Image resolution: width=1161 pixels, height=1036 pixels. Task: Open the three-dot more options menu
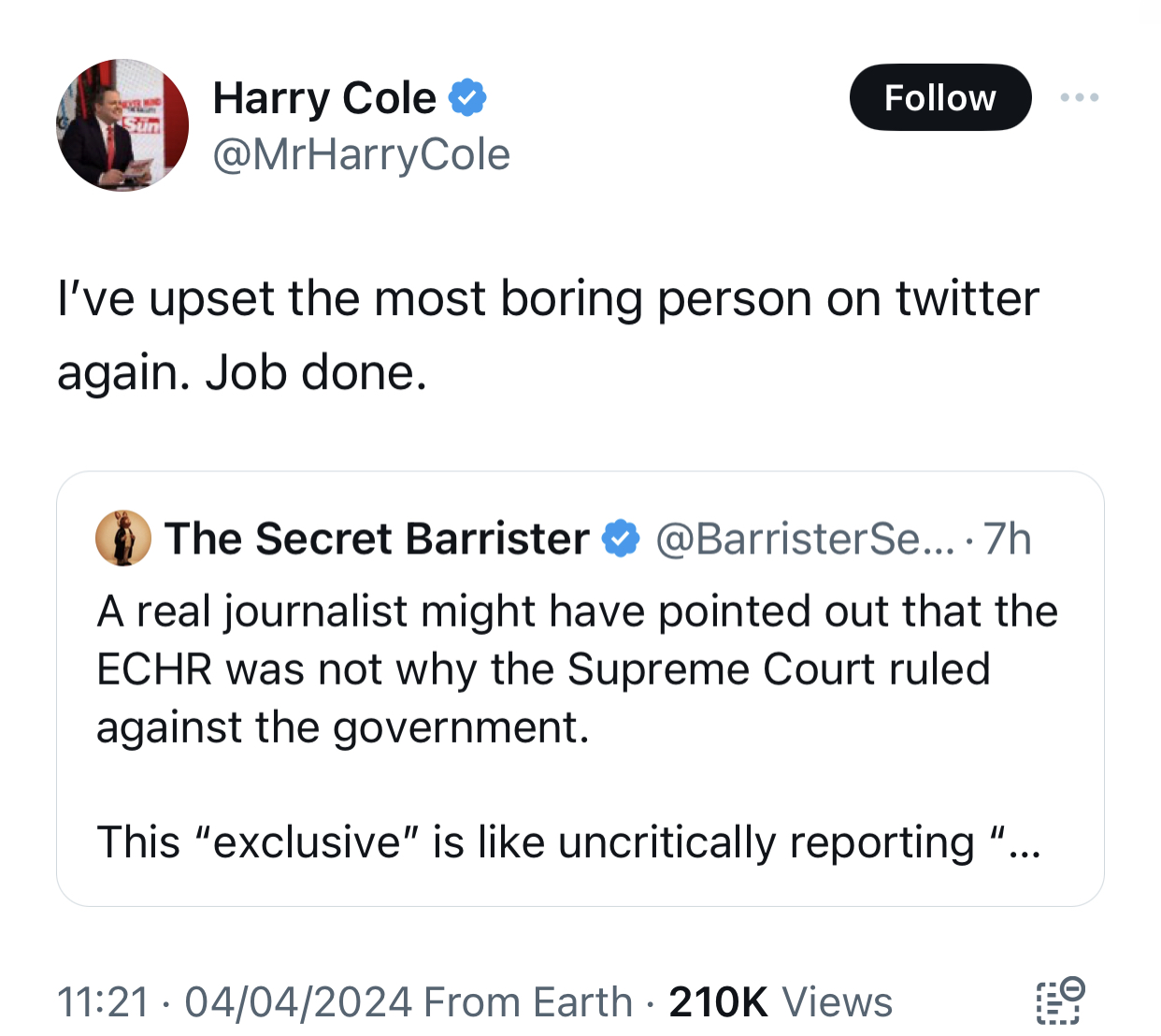1080,97
